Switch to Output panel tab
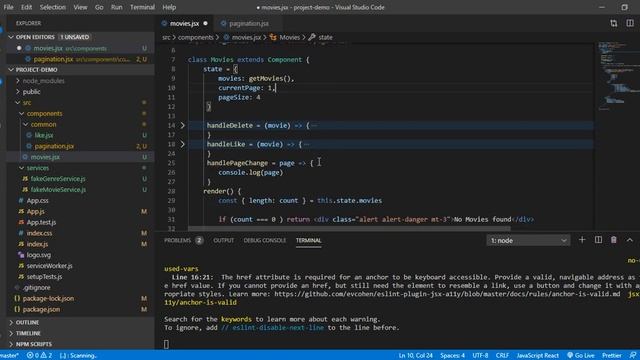Image resolution: width=640 pixels, height=360 pixels. (224, 240)
